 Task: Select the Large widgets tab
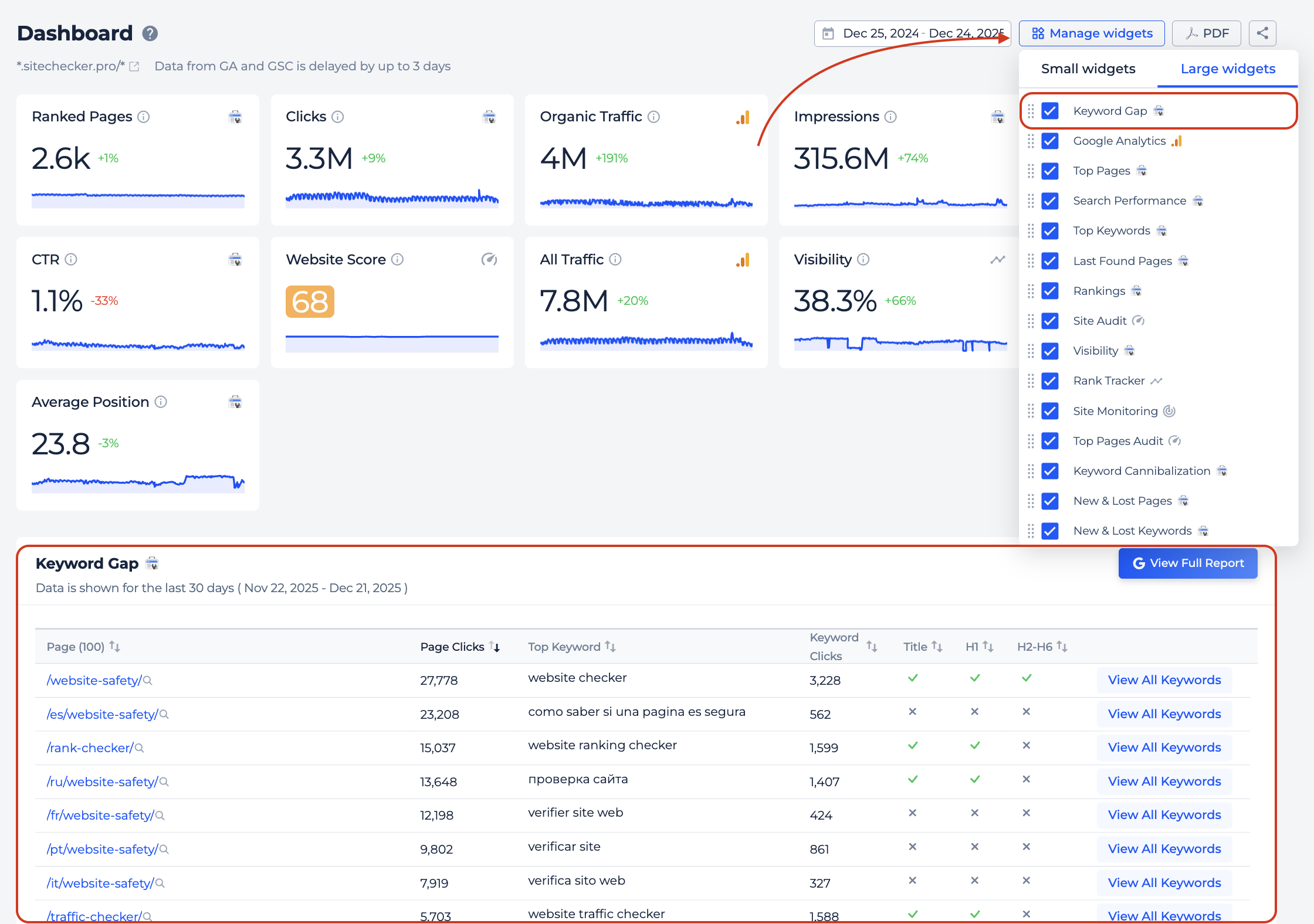1228,69
